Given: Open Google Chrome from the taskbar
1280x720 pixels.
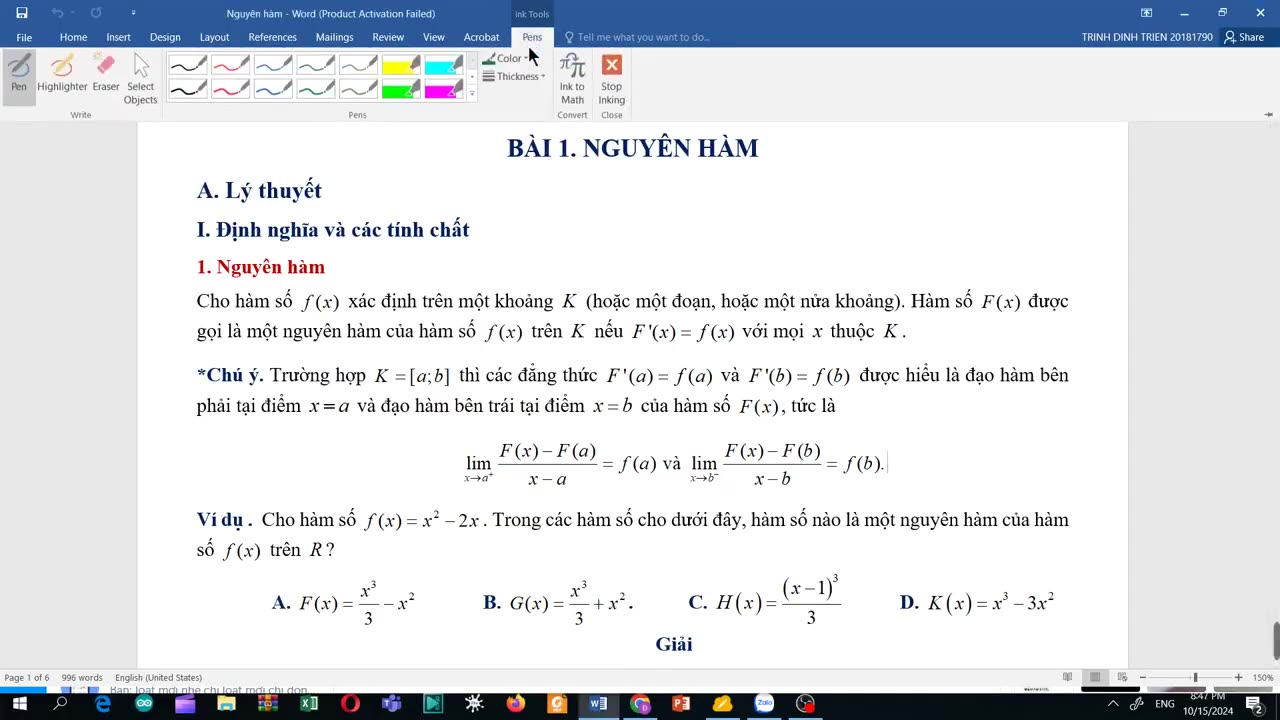Looking at the screenshot, I should tap(640, 704).
